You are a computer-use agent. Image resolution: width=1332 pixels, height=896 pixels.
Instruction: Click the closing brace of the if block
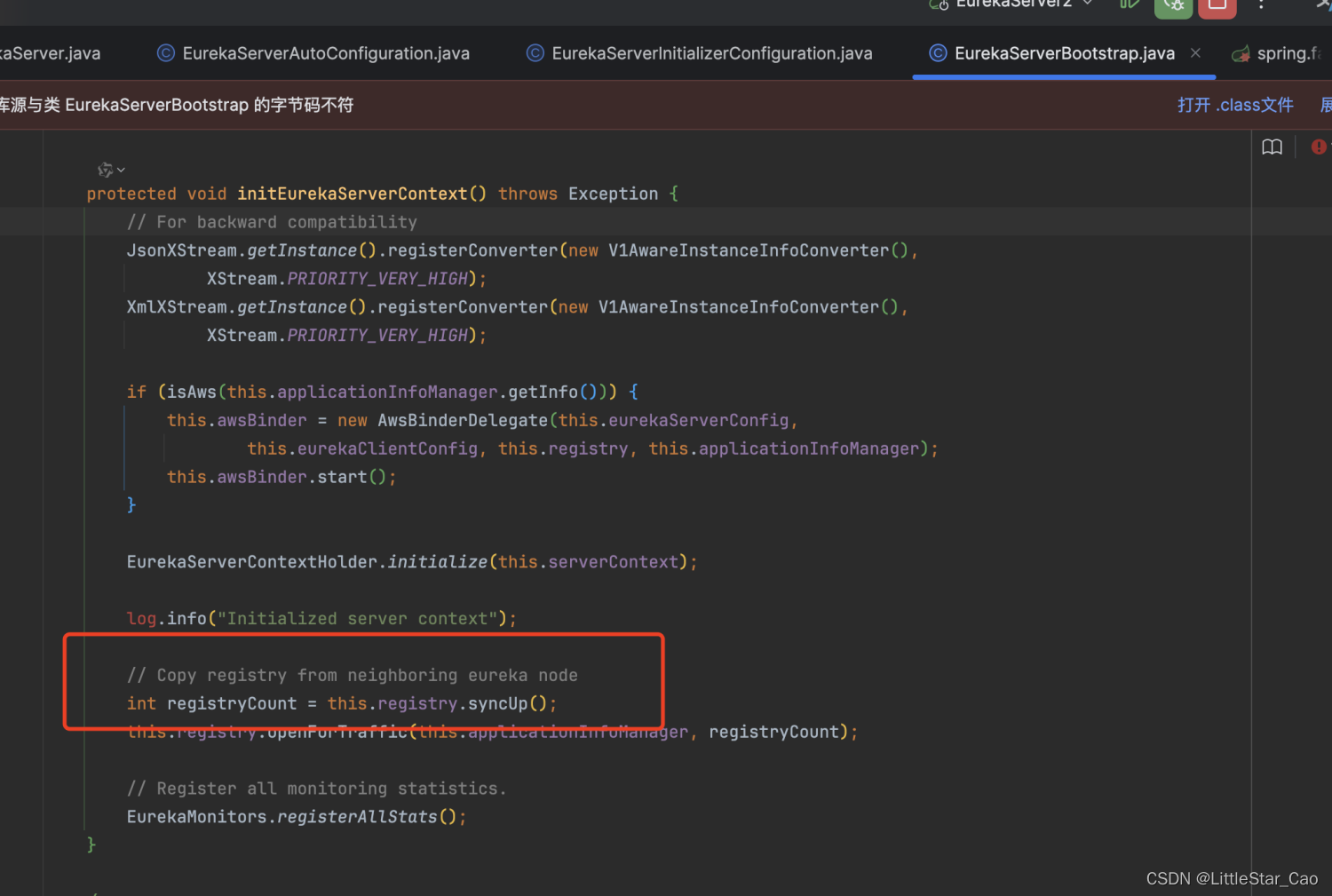pyautogui.click(x=131, y=505)
